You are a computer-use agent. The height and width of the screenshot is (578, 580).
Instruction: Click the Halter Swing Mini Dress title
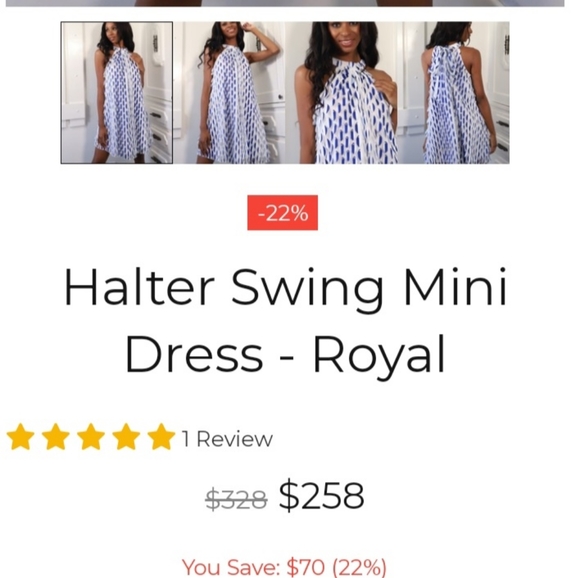285,320
